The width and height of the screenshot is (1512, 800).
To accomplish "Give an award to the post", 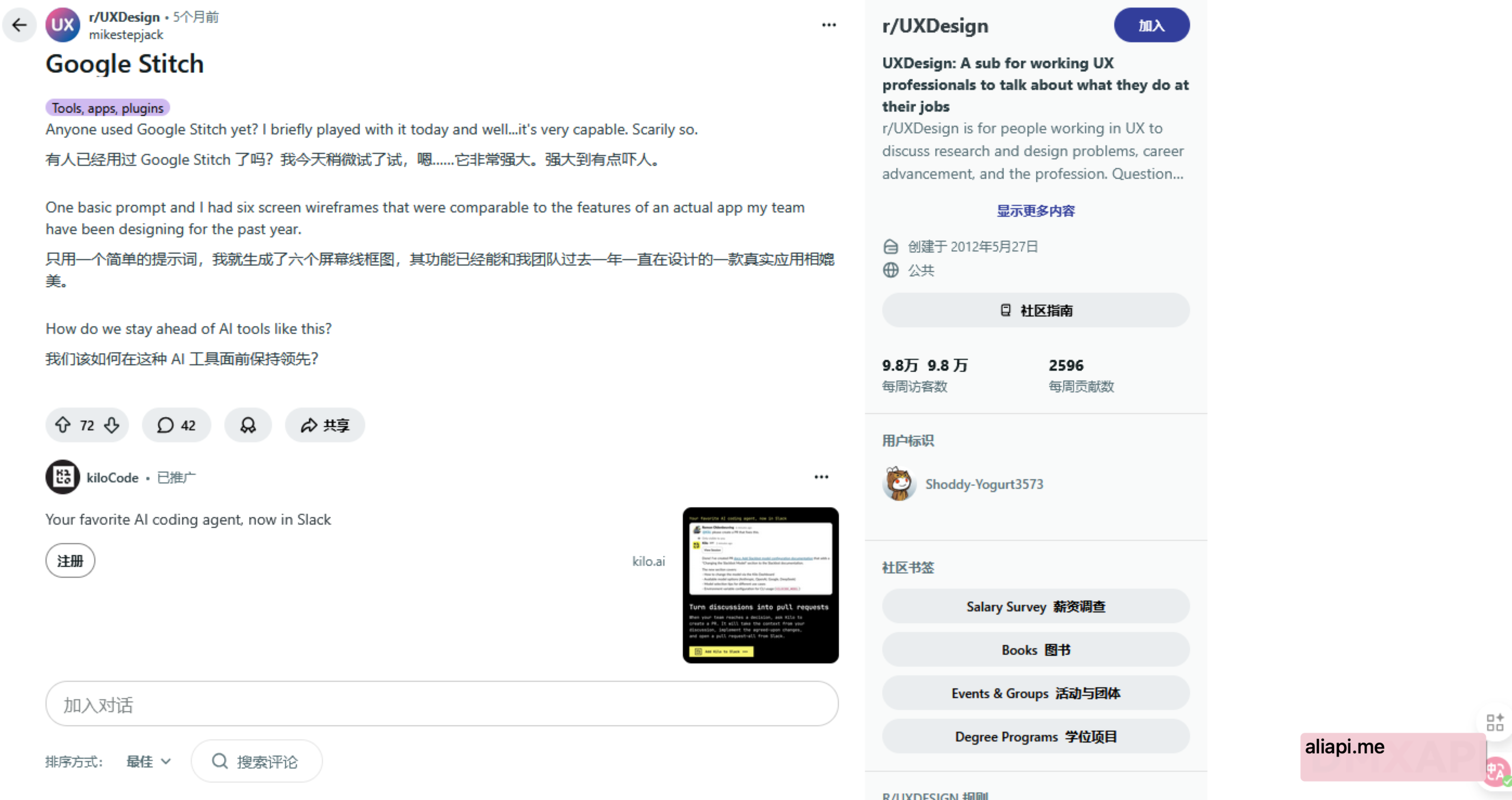I will coord(248,425).
